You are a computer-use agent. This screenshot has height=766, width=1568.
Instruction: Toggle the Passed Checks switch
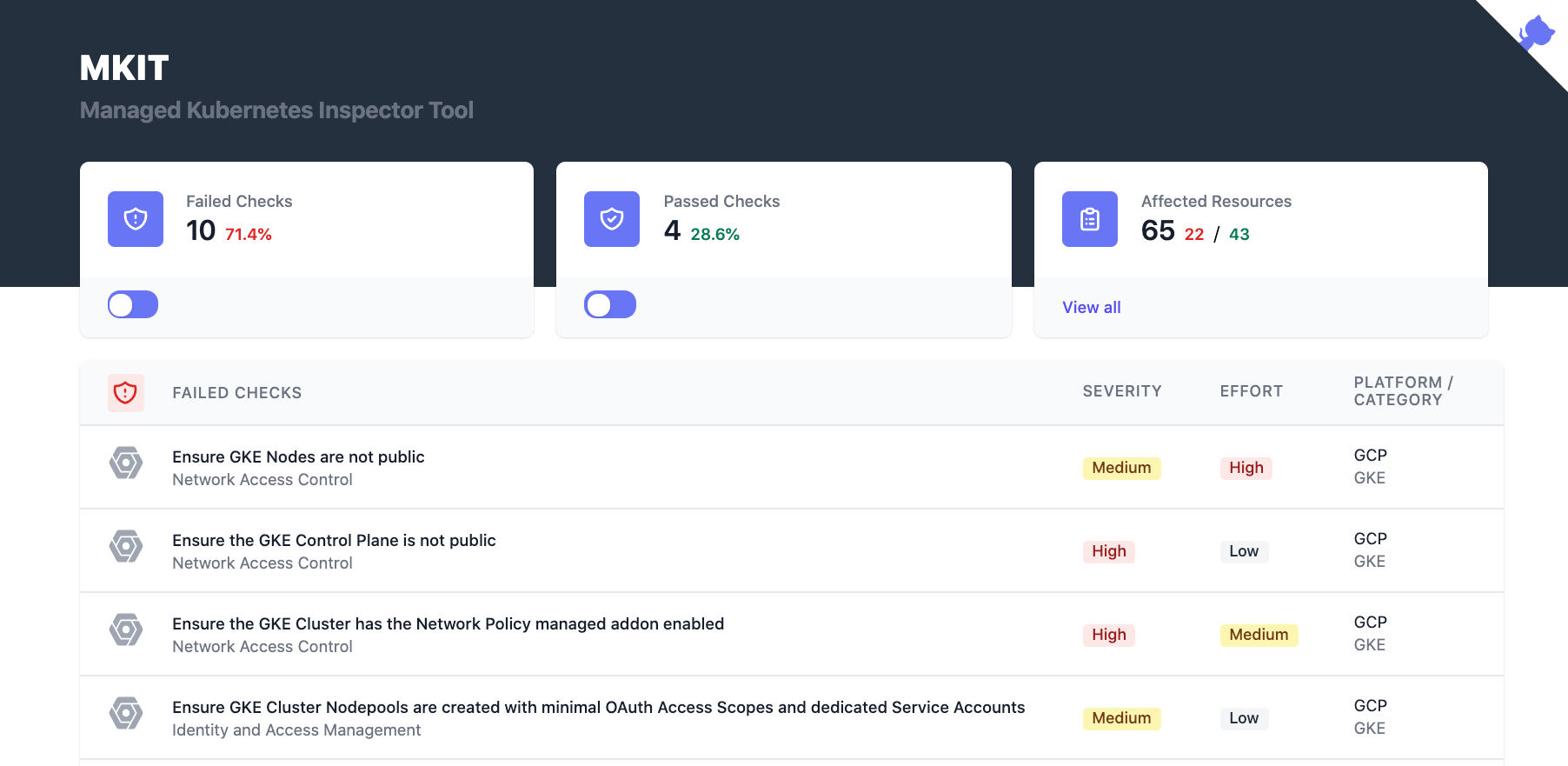click(x=610, y=304)
